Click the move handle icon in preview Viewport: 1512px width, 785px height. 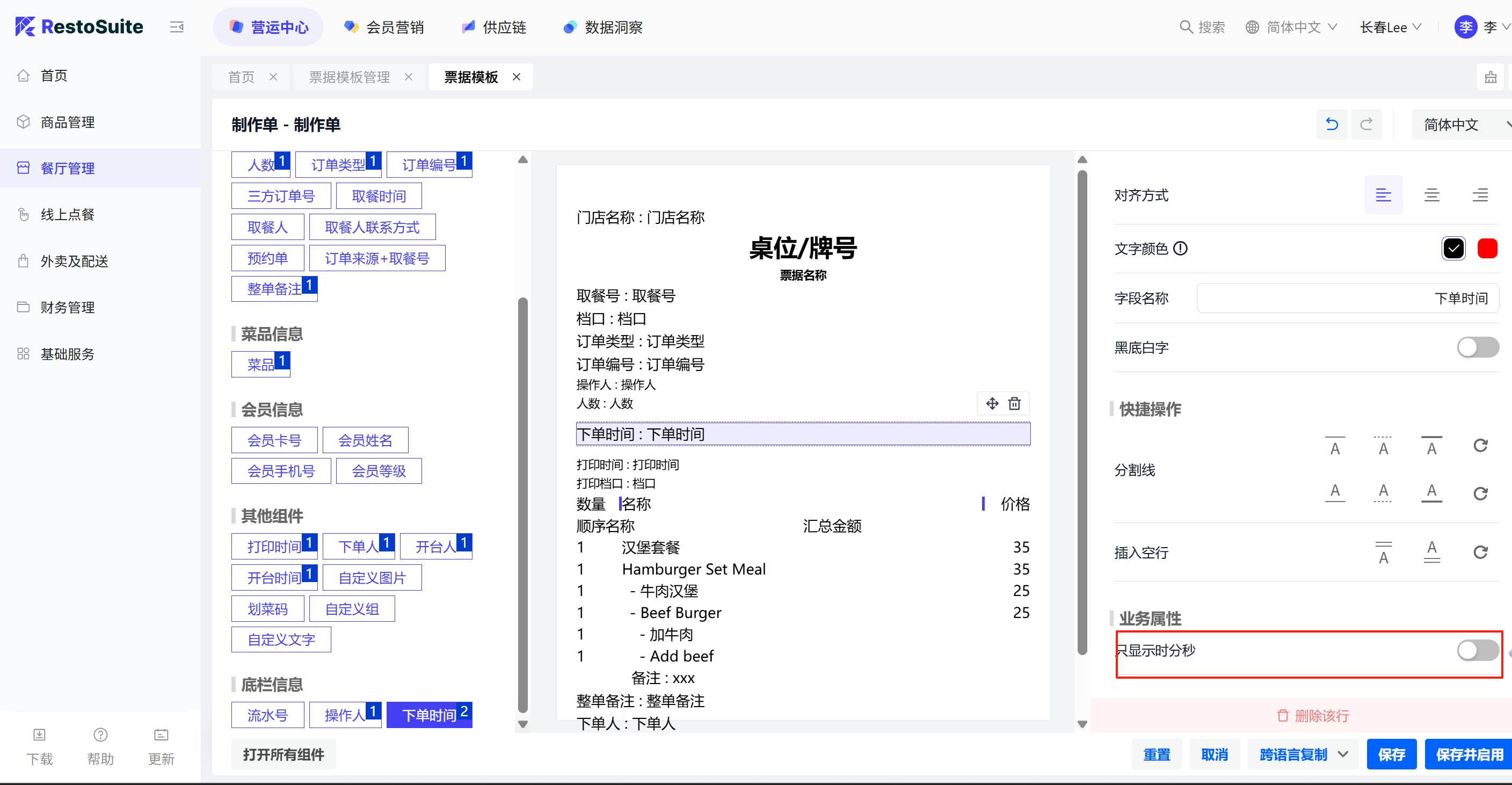coord(992,403)
